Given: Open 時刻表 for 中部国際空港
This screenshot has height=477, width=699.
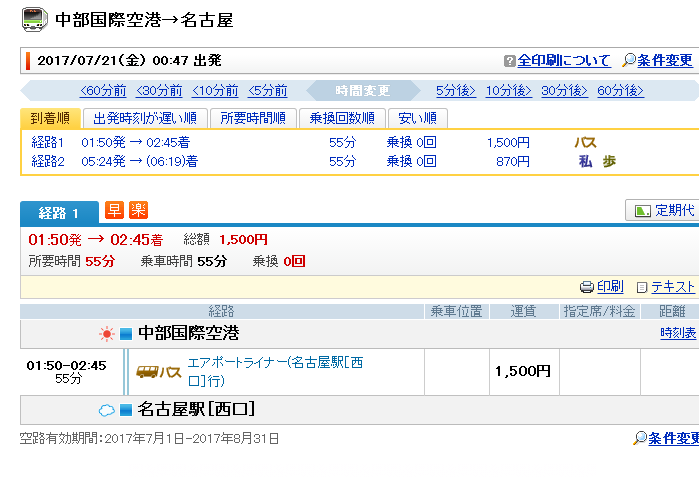Looking at the screenshot, I should click(x=679, y=333).
